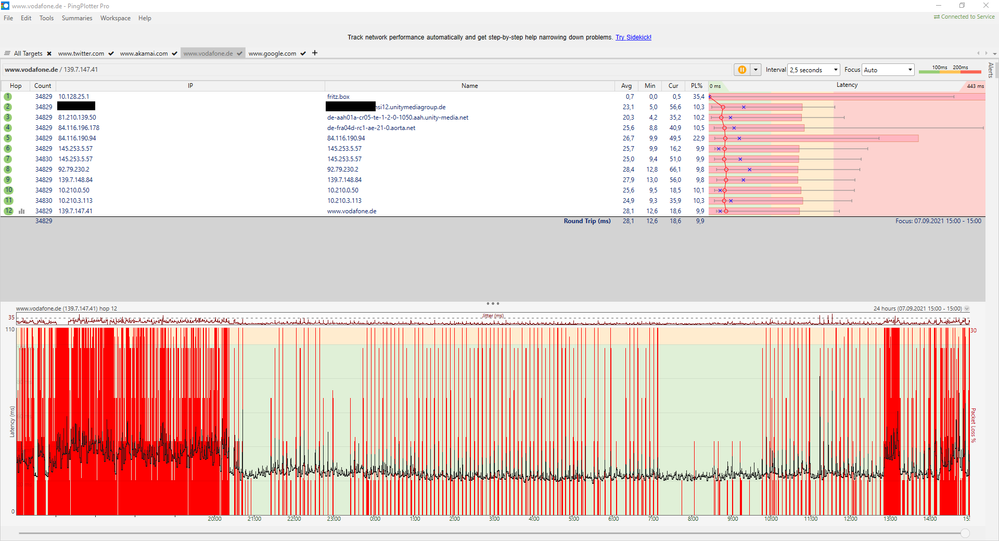Open the Try Sidekick! link
This screenshot has width=999, height=541.
(x=633, y=37)
